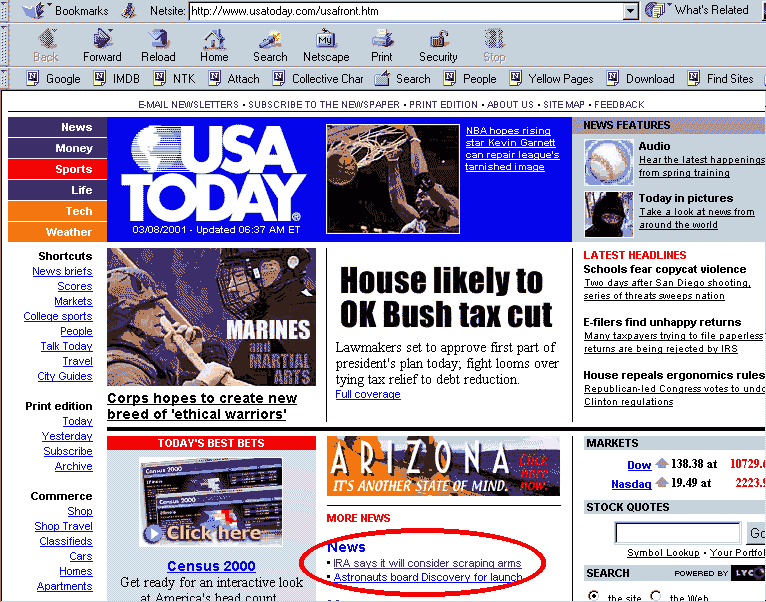
Task: Collapse the navigation toolbar grip handle
Action: pos(4,45)
